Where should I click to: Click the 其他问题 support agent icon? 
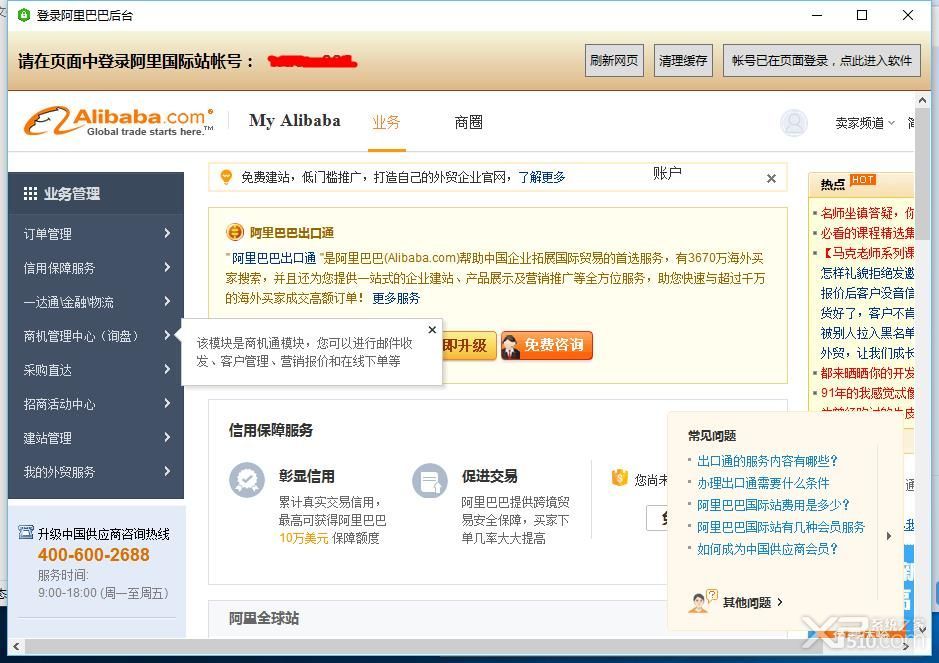tap(702, 601)
